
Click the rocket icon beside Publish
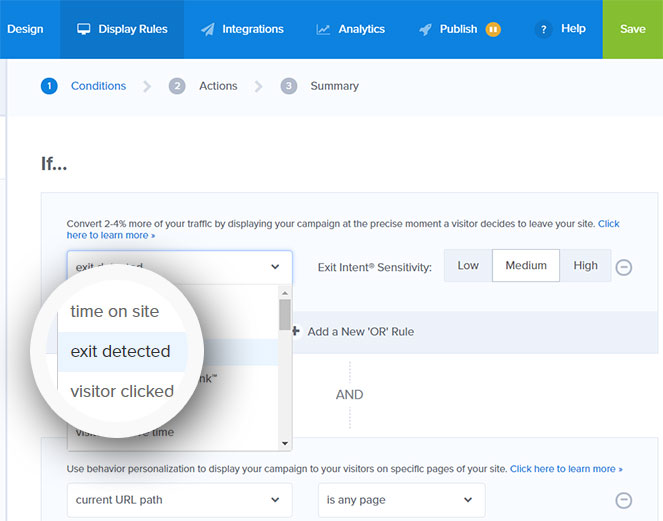(x=425, y=29)
